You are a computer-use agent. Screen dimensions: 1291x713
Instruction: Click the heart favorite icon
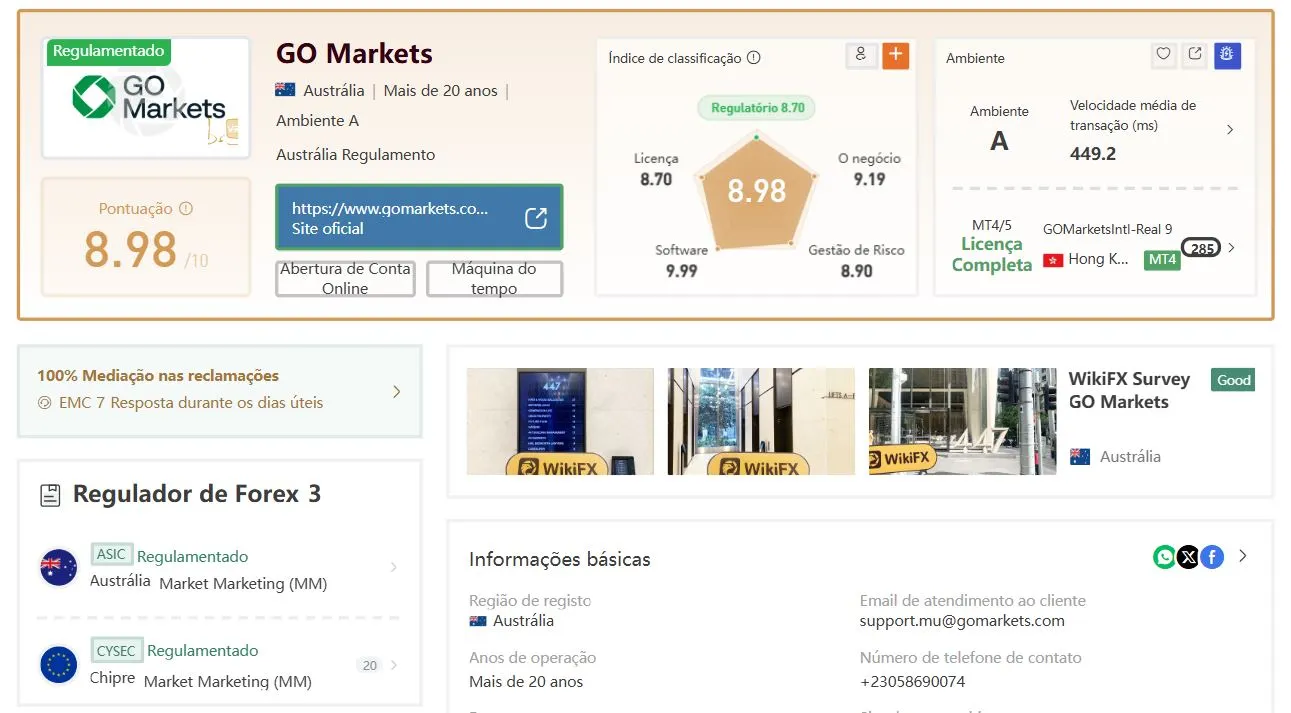point(1163,55)
